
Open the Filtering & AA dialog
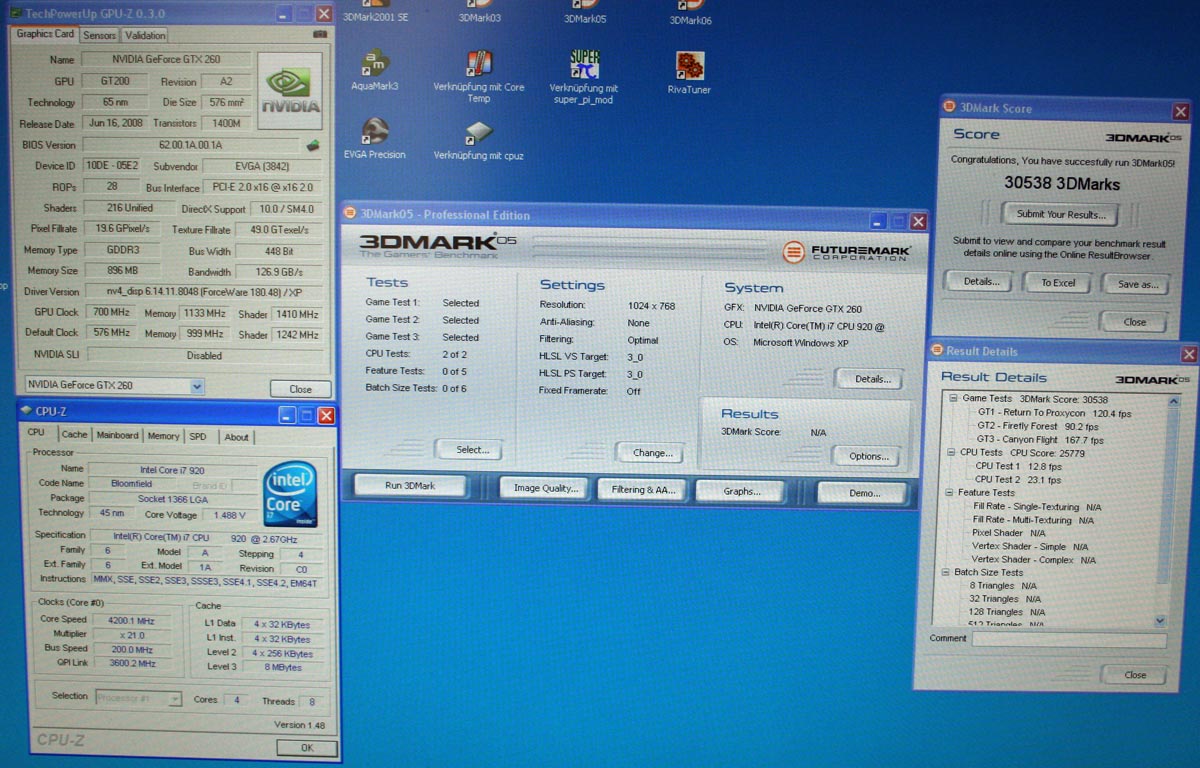coord(643,490)
